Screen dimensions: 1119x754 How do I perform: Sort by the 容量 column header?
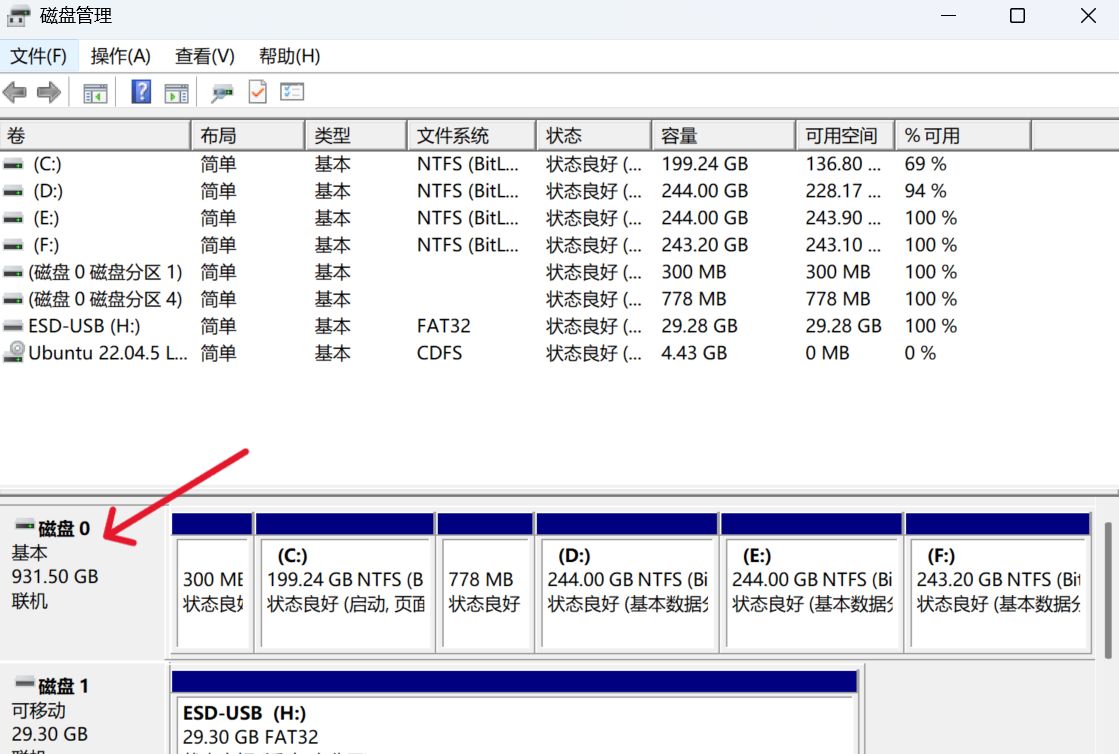coord(724,136)
